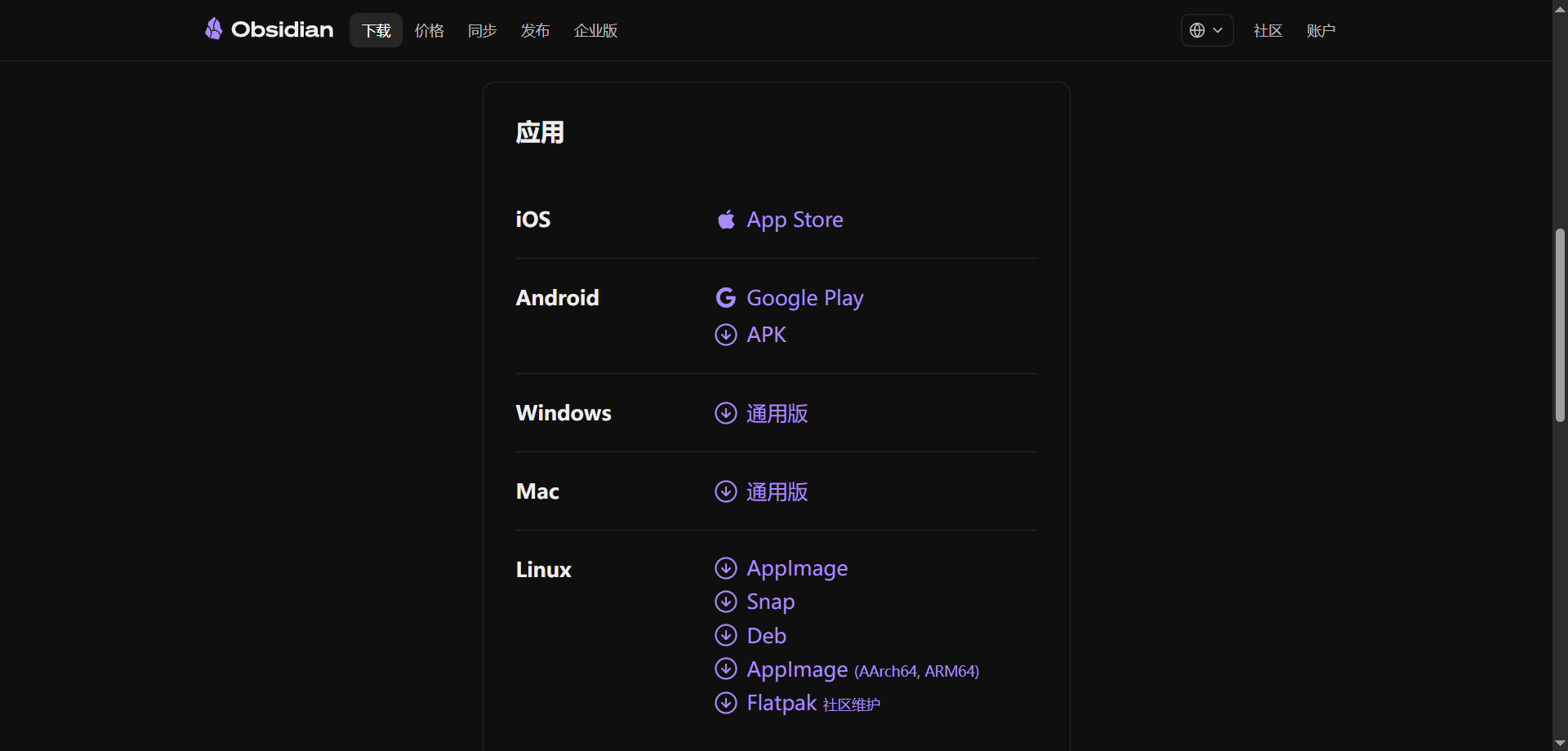Download AppImage AArch64 ARM64 version
The width and height of the screenshot is (1568, 751).
(x=862, y=669)
